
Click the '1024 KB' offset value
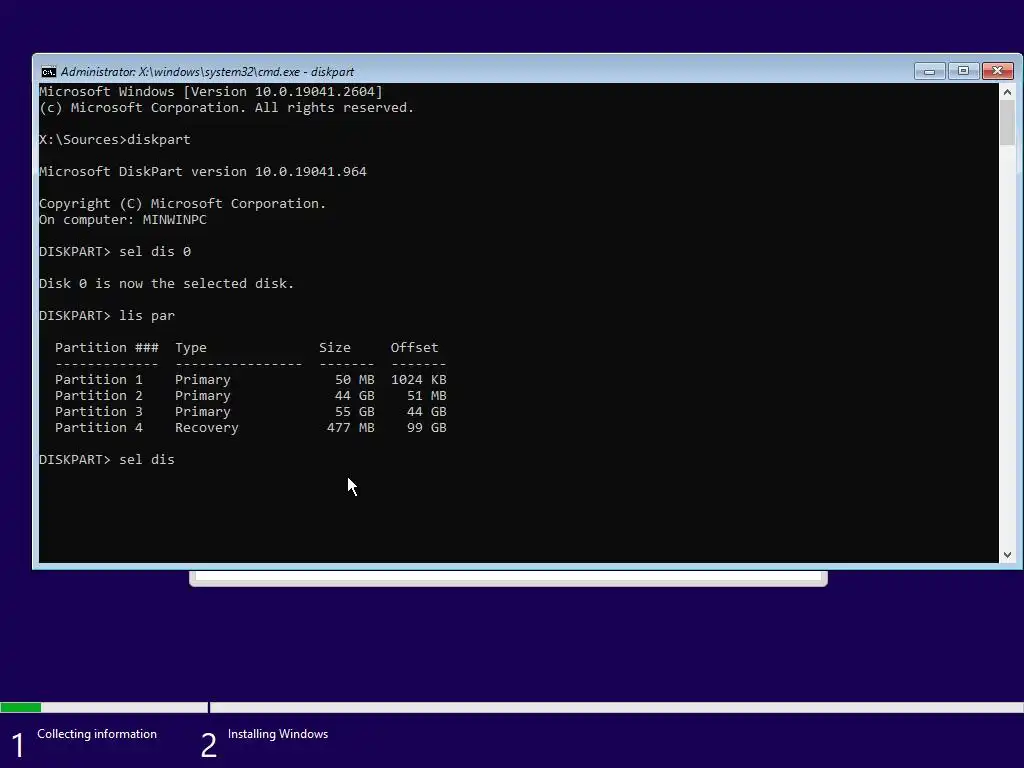click(419, 379)
